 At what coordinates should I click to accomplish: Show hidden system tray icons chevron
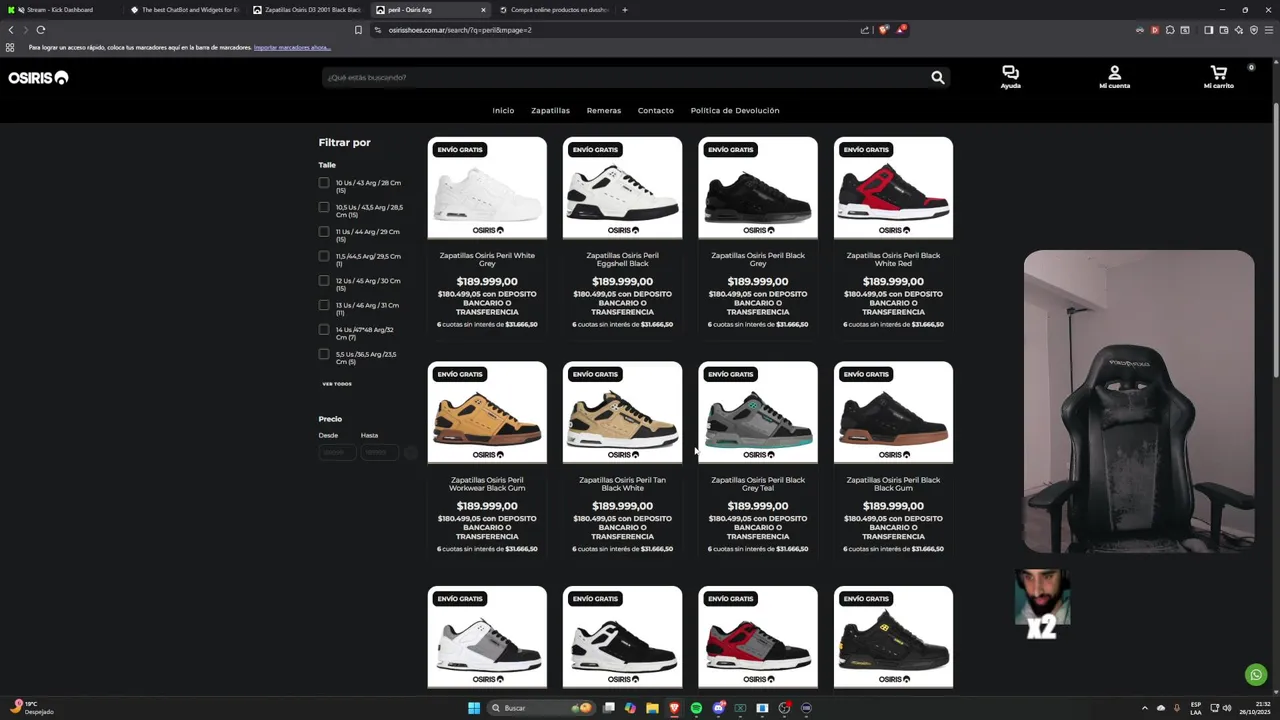tap(1145, 708)
